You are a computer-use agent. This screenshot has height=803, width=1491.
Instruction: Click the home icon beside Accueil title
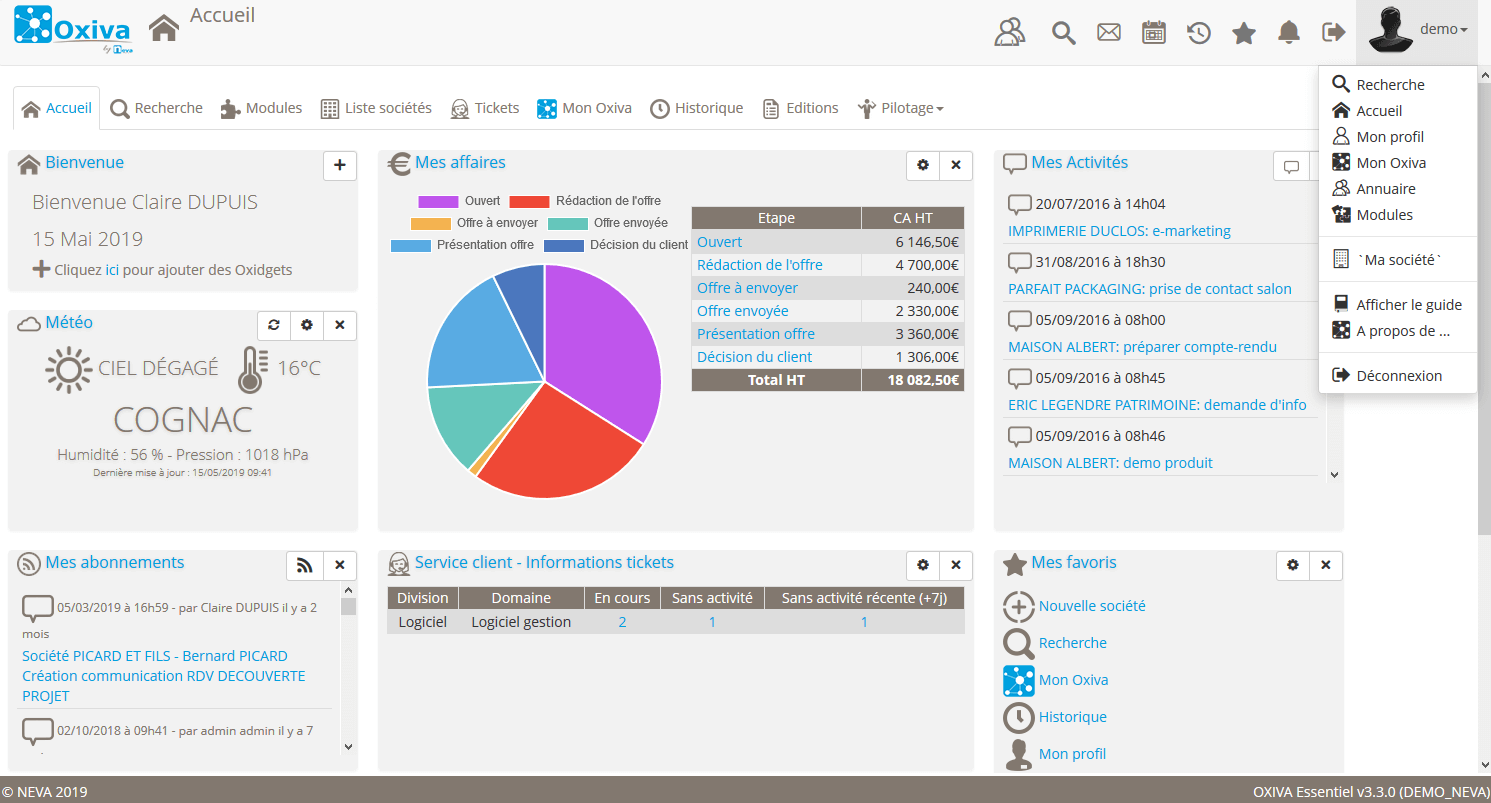tap(164, 28)
